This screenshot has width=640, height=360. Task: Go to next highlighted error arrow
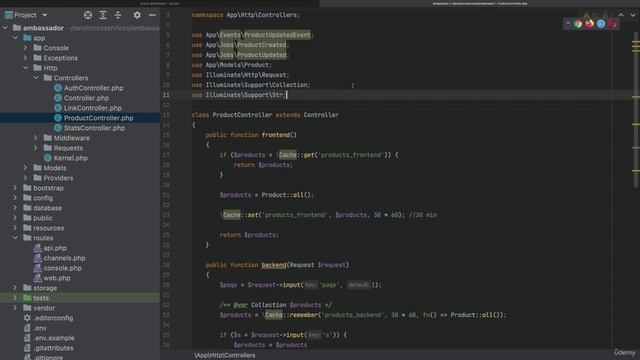633,15
